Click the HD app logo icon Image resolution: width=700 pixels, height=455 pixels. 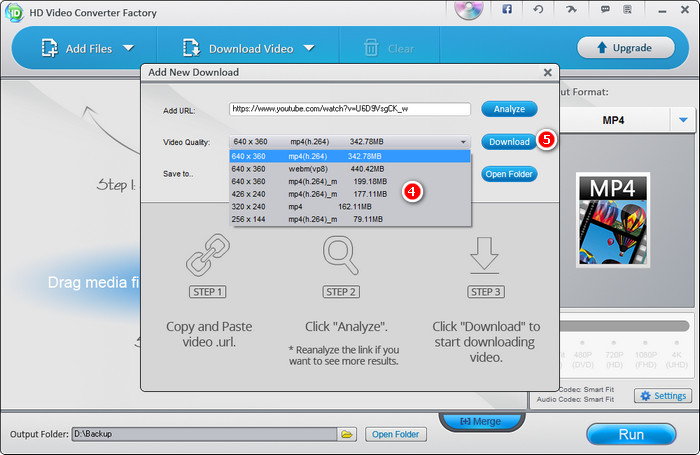pyautogui.click(x=14, y=13)
